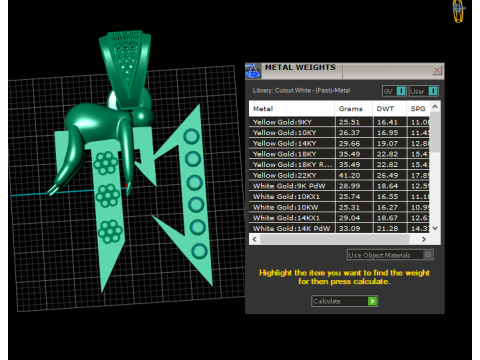Click the Library: Cutout White label

coord(301,90)
